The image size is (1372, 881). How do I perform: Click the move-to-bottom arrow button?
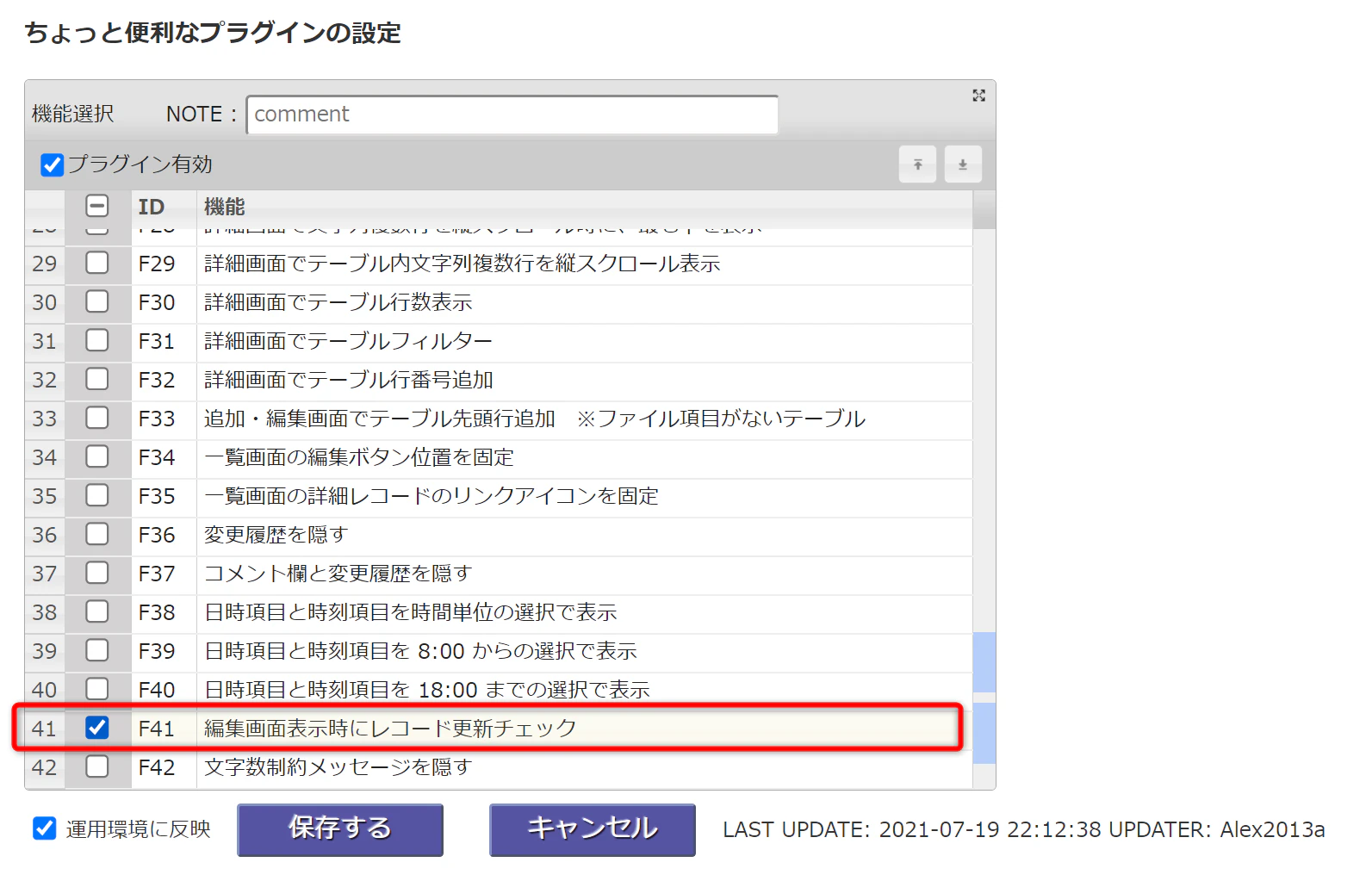point(963,164)
